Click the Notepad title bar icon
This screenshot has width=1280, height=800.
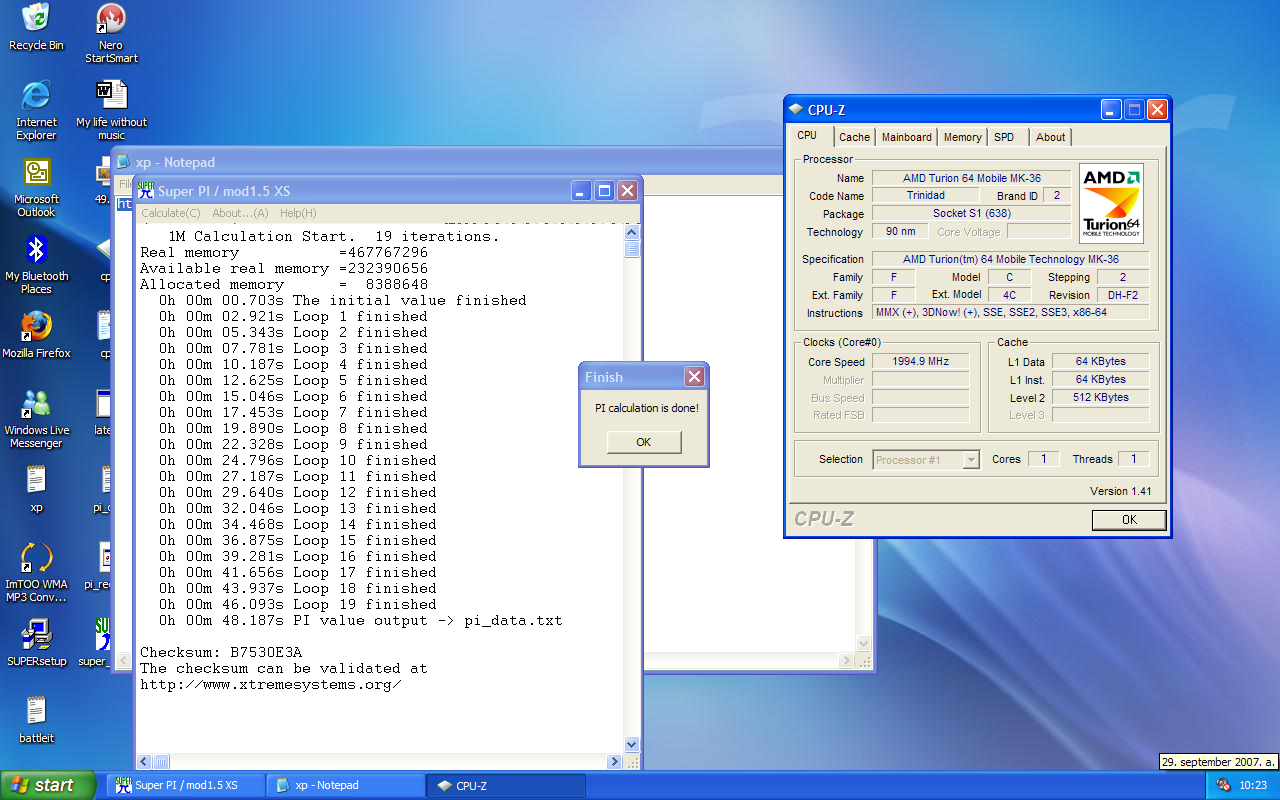click(124, 162)
